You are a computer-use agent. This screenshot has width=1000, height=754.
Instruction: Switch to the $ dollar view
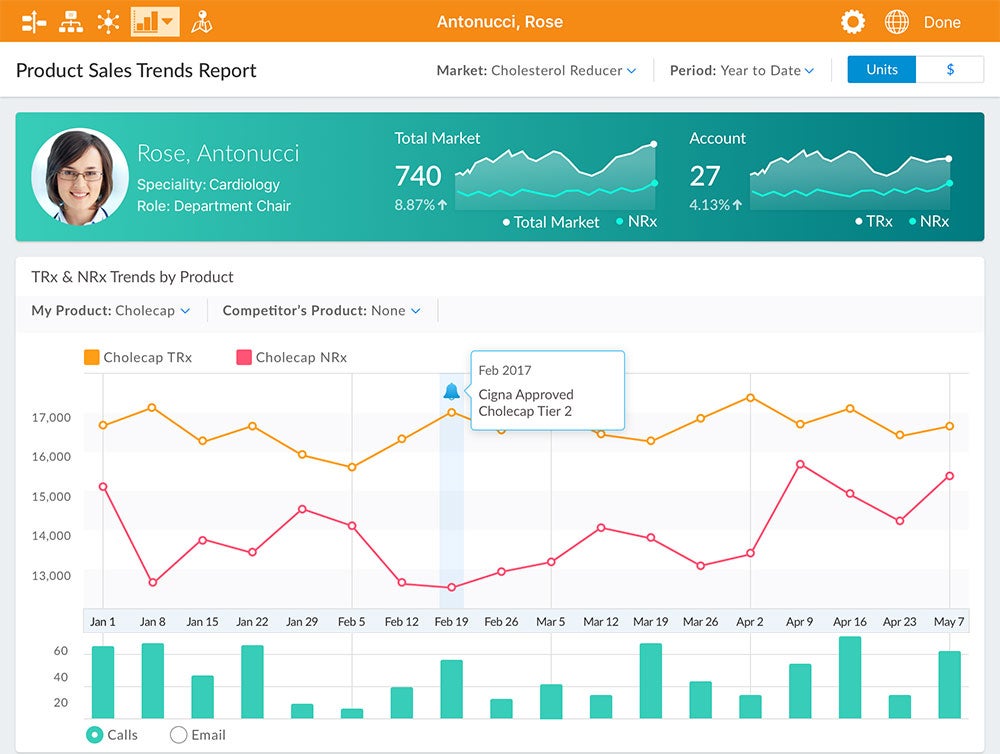coord(950,70)
